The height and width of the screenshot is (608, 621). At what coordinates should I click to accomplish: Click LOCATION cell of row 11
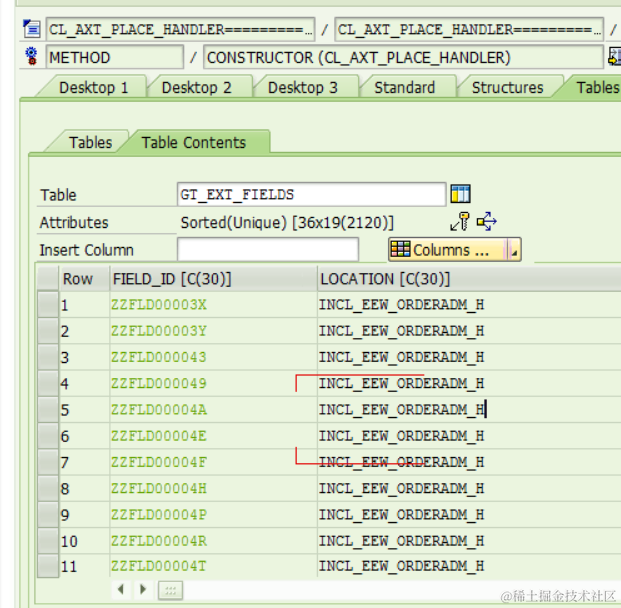pos(469,566)
